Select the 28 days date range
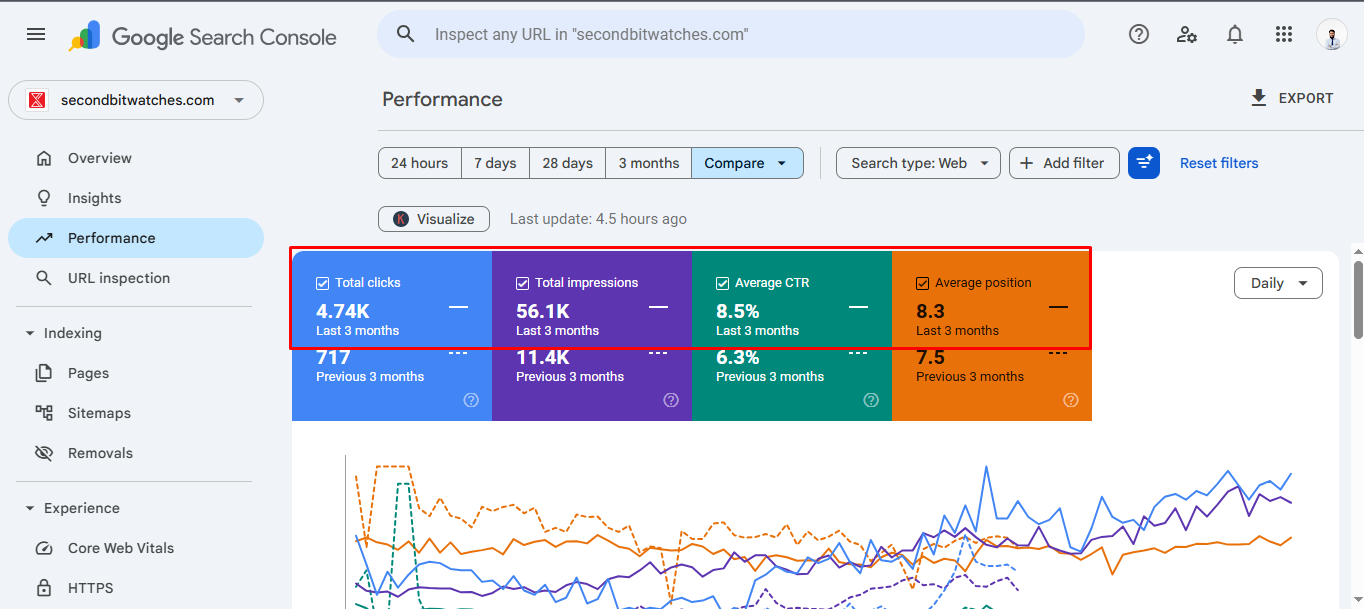The height and width of the screenshot is (609, 1364). 567,163
